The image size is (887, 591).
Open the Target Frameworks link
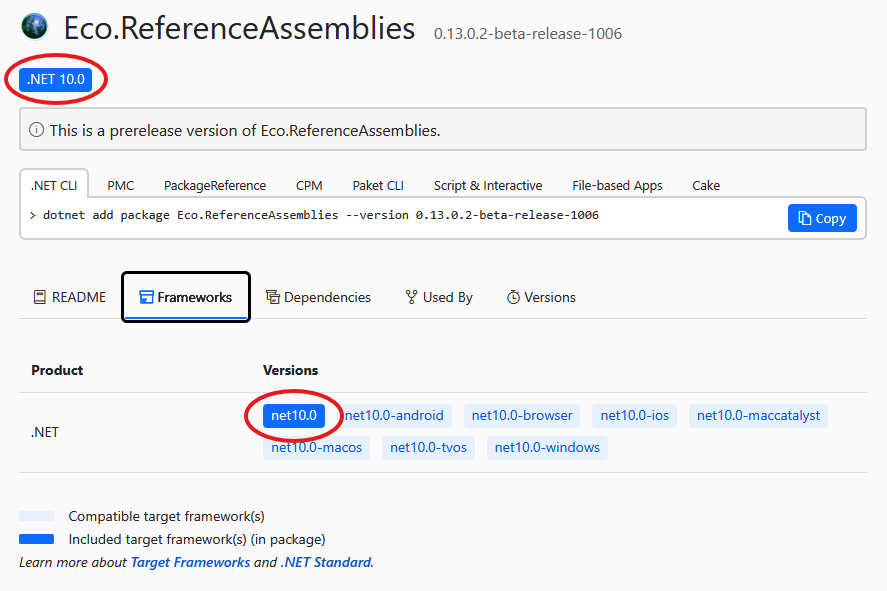pos(190,562)
